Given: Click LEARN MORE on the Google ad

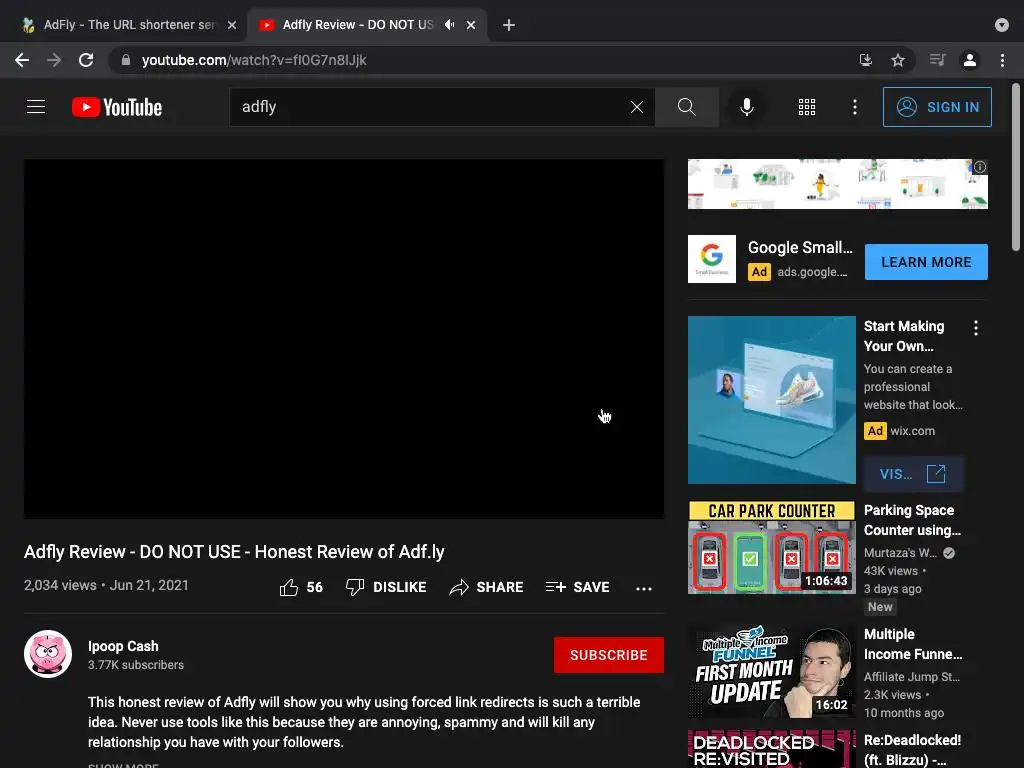Looking at the screenshot, I should (926, 262).
